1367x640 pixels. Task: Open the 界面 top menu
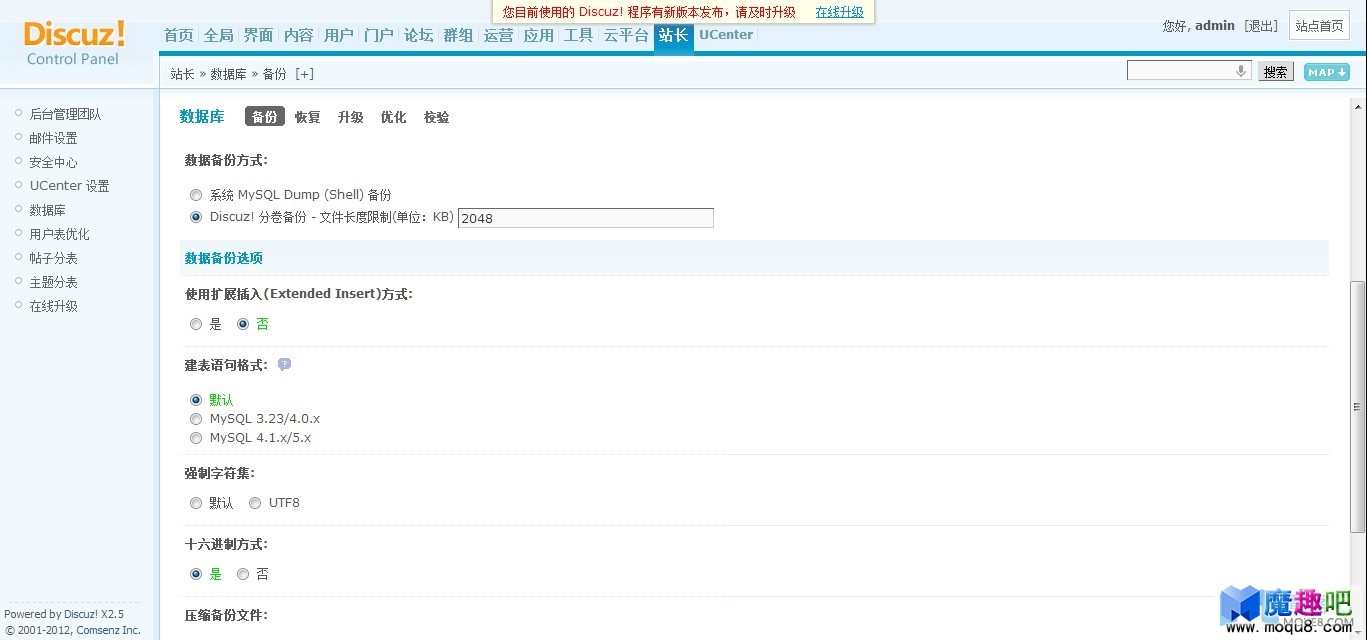259,35
